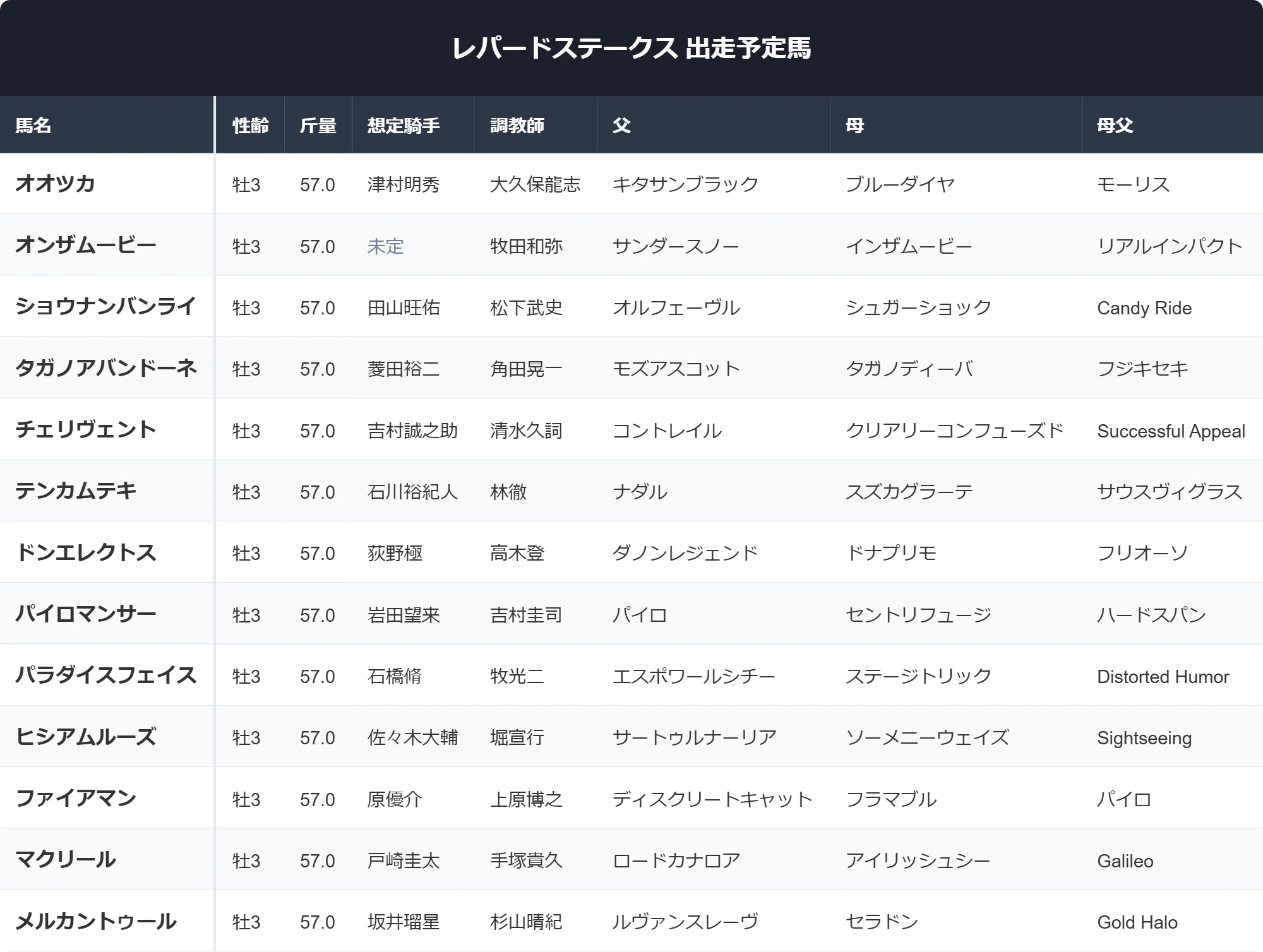The height and width of the screenshot is (952, 1263).
Task: Select the 未定 jockey entry
Action: click(x=385, y=246)
